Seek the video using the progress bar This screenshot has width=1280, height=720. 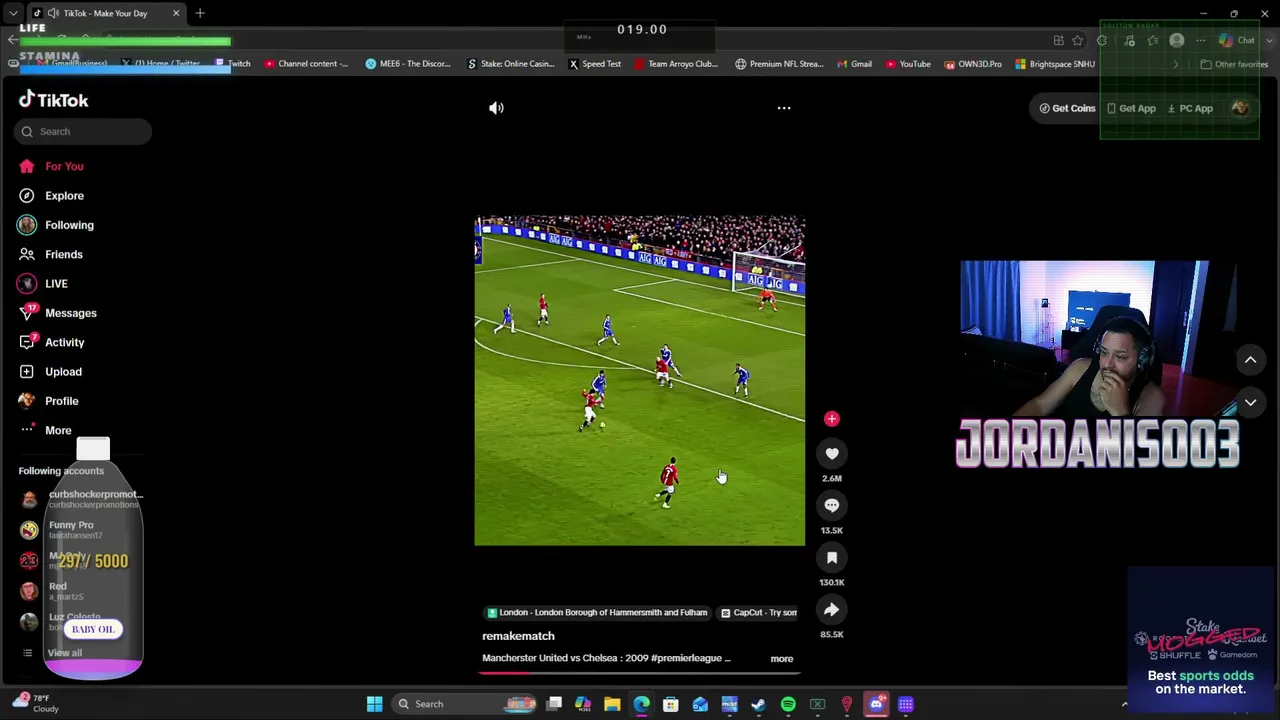click(639, 672)
